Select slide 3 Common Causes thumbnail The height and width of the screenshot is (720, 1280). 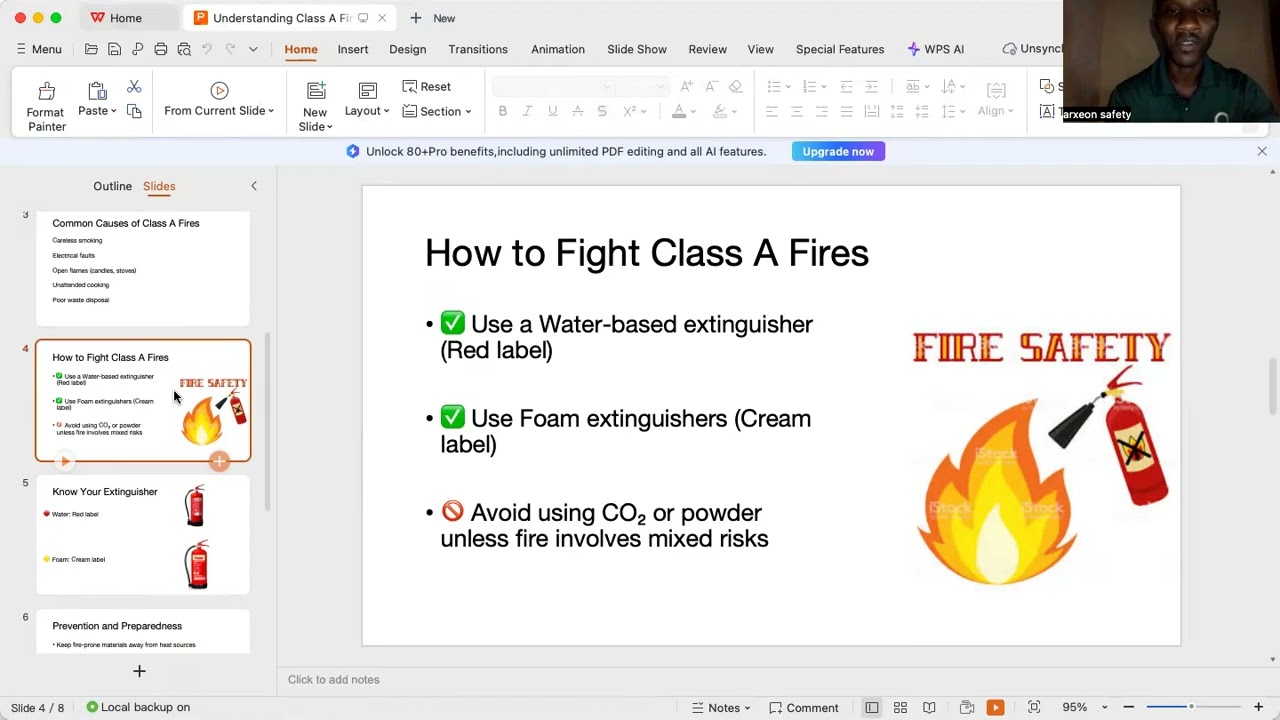click(x=143, y=267)
